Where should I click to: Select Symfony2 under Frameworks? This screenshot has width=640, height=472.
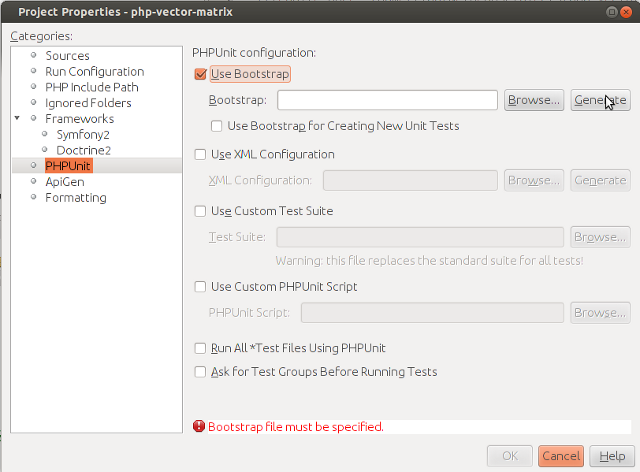(x=83, y=134)
